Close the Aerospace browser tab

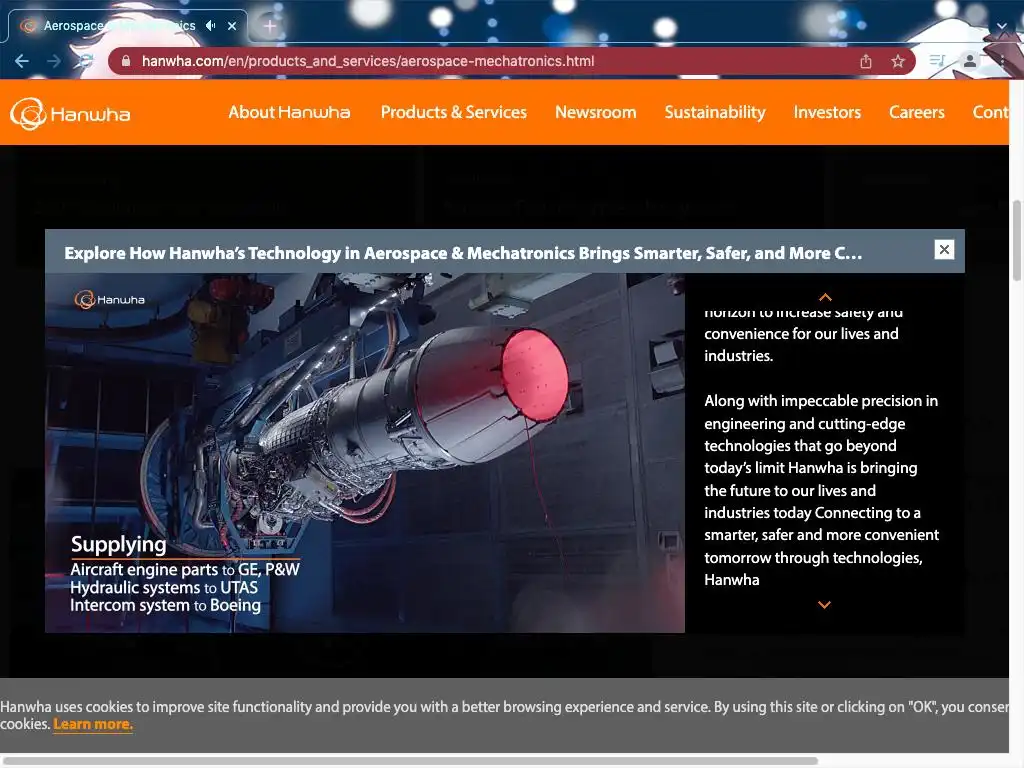232,26
